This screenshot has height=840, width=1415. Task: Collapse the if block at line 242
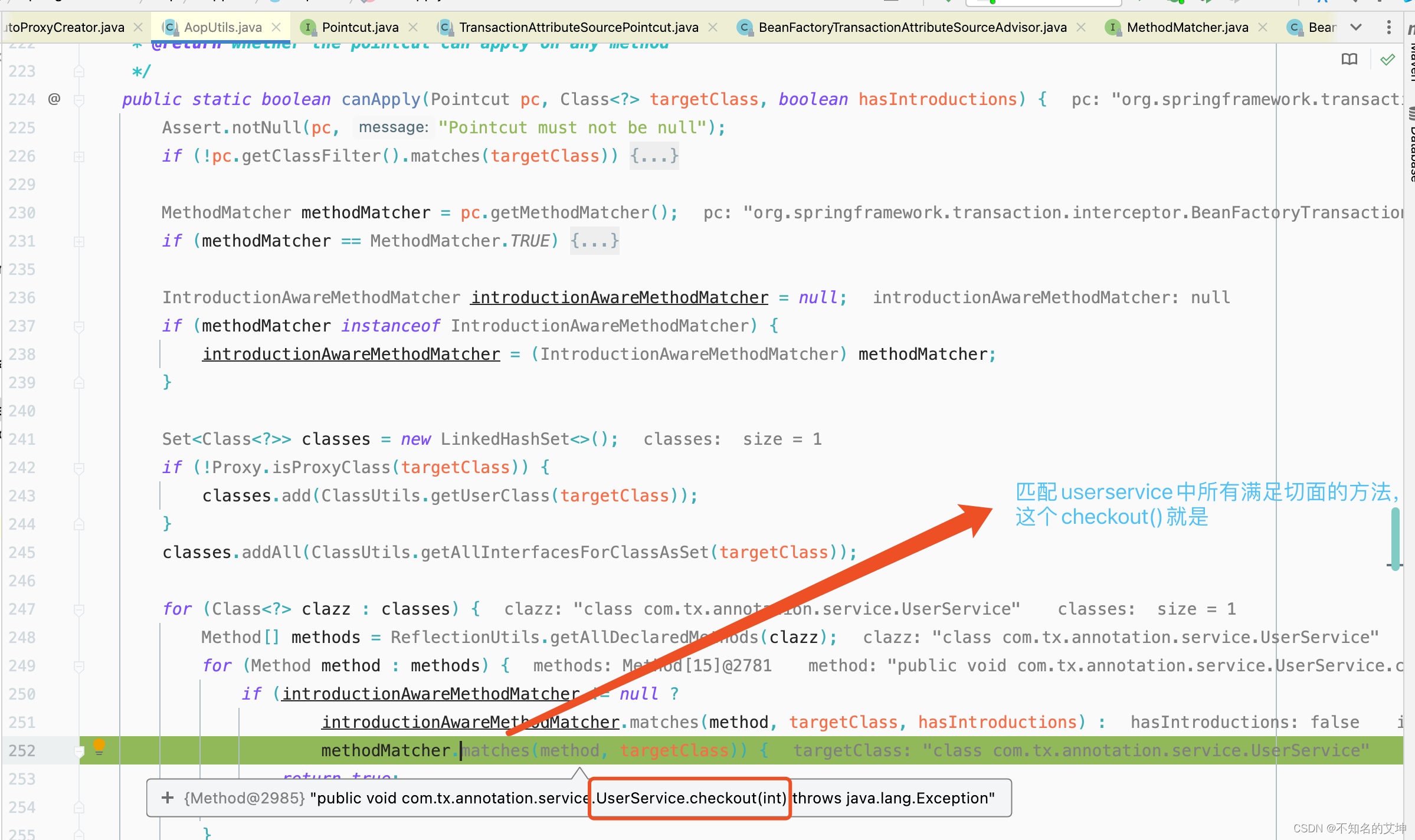pos(79,468)
